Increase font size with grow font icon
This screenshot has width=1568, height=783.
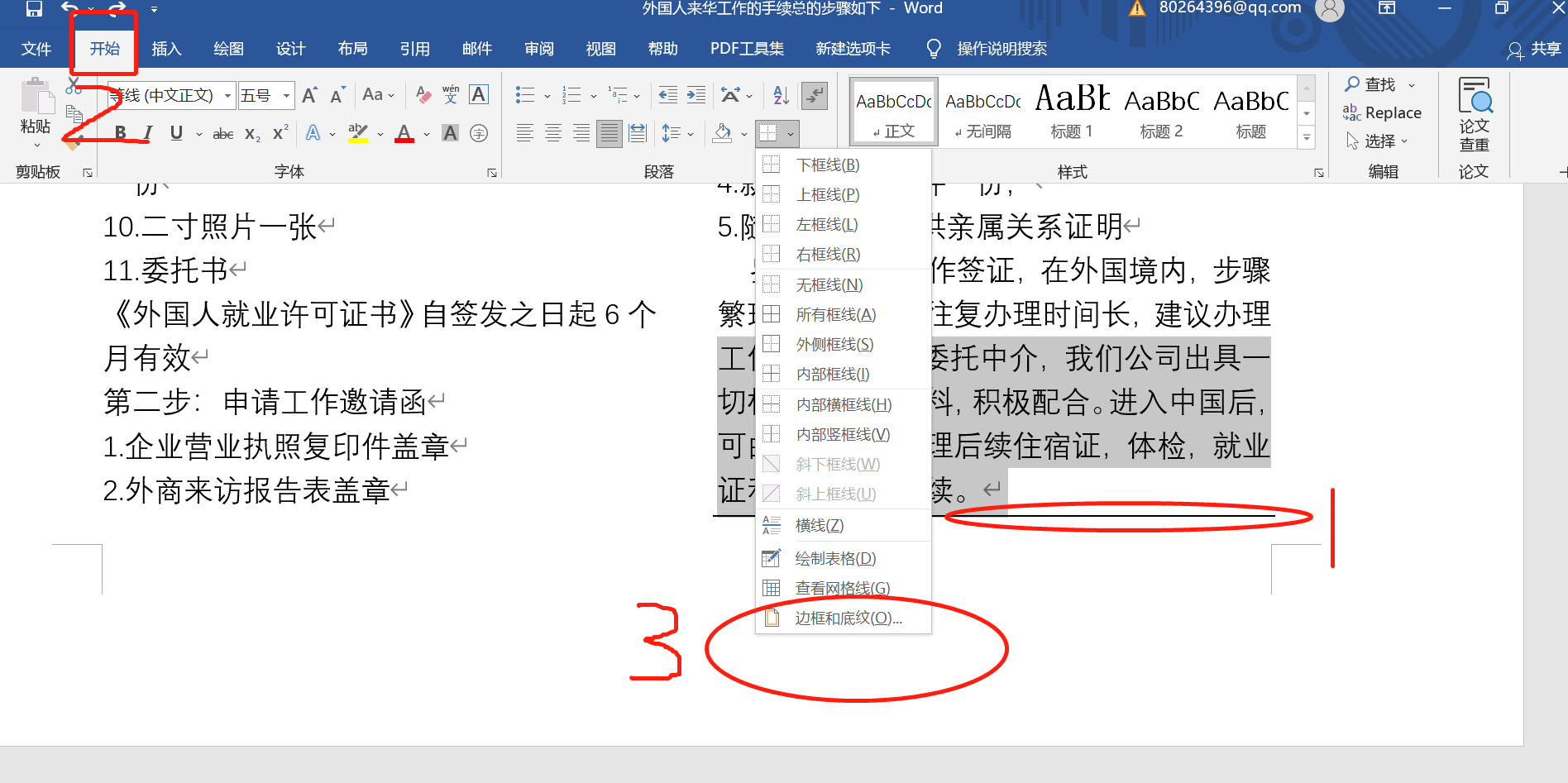(x=310, y=95)
